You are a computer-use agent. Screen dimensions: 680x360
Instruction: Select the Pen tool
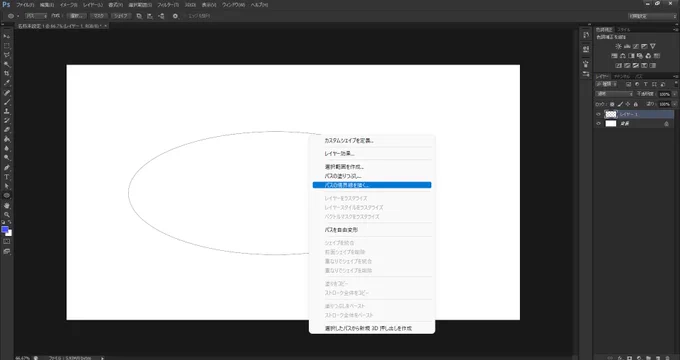[7, 167]
